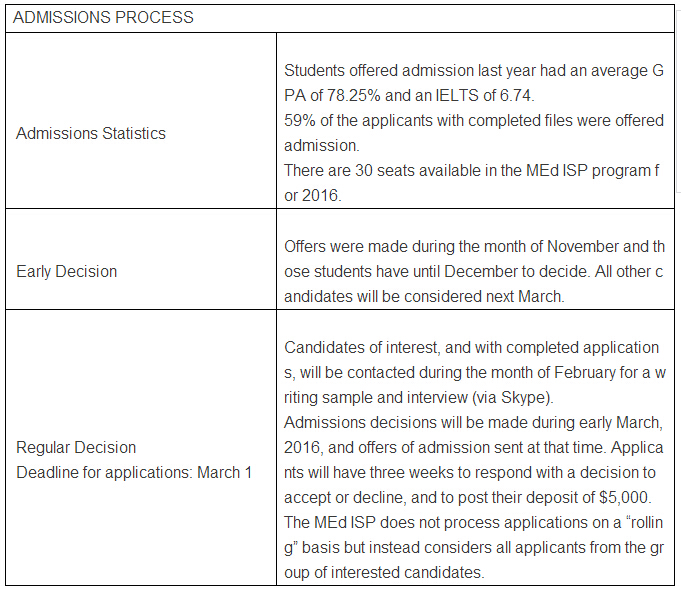
Task: Click the average GPA of 78.25% sentence
Action: click(474, 83)
